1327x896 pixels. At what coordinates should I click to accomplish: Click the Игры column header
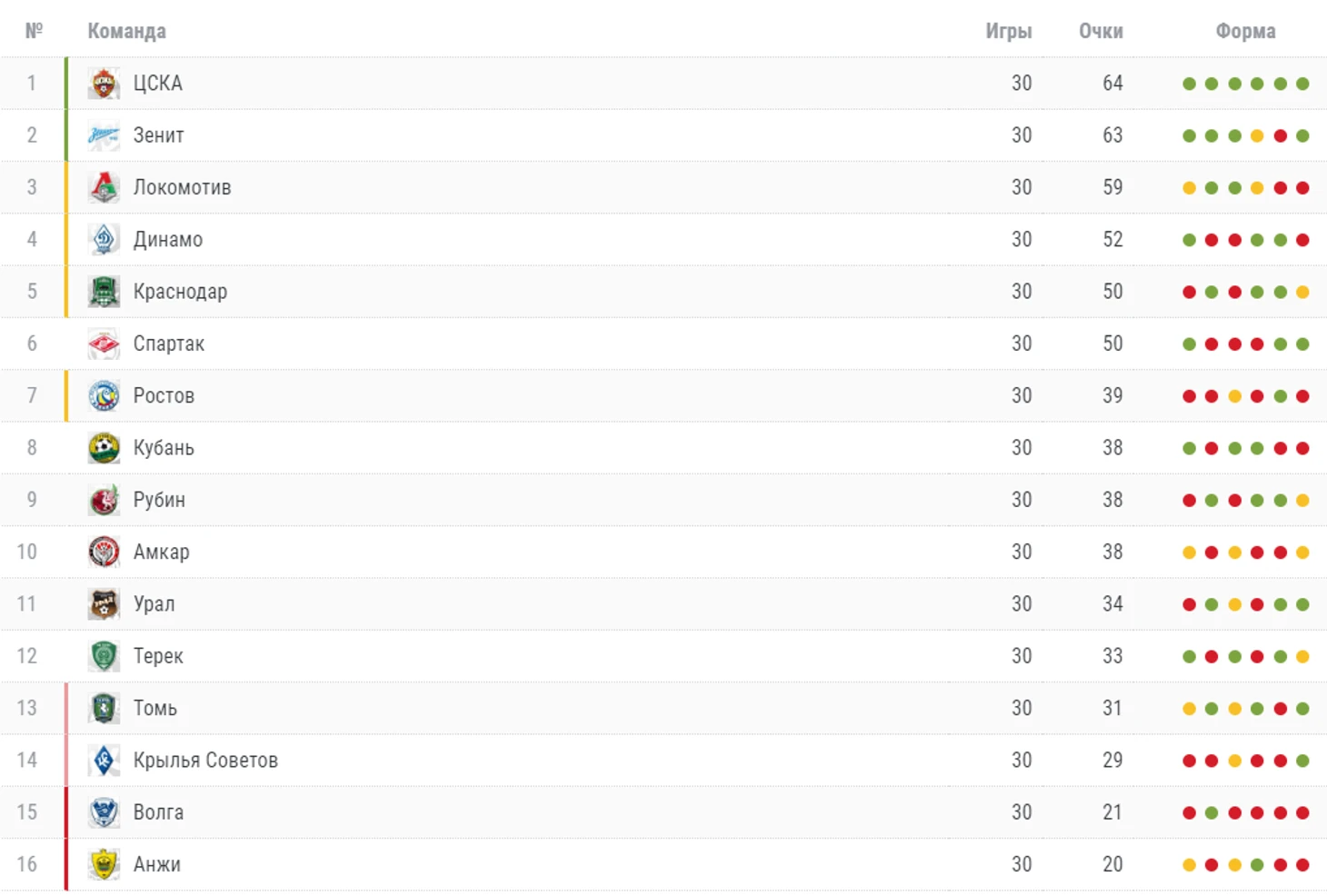1009,31
